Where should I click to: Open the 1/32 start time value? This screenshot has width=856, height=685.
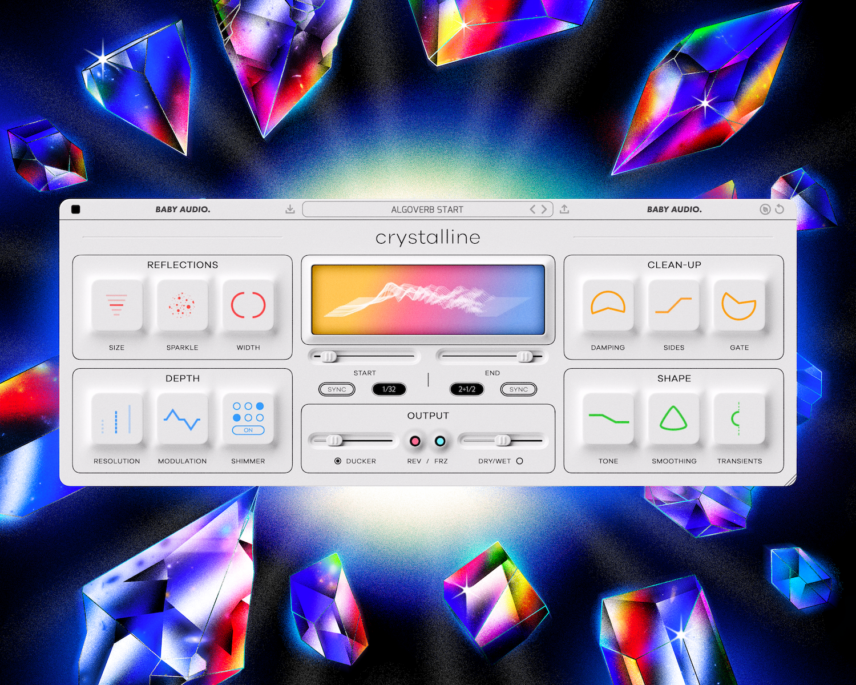tap(389, 389)
